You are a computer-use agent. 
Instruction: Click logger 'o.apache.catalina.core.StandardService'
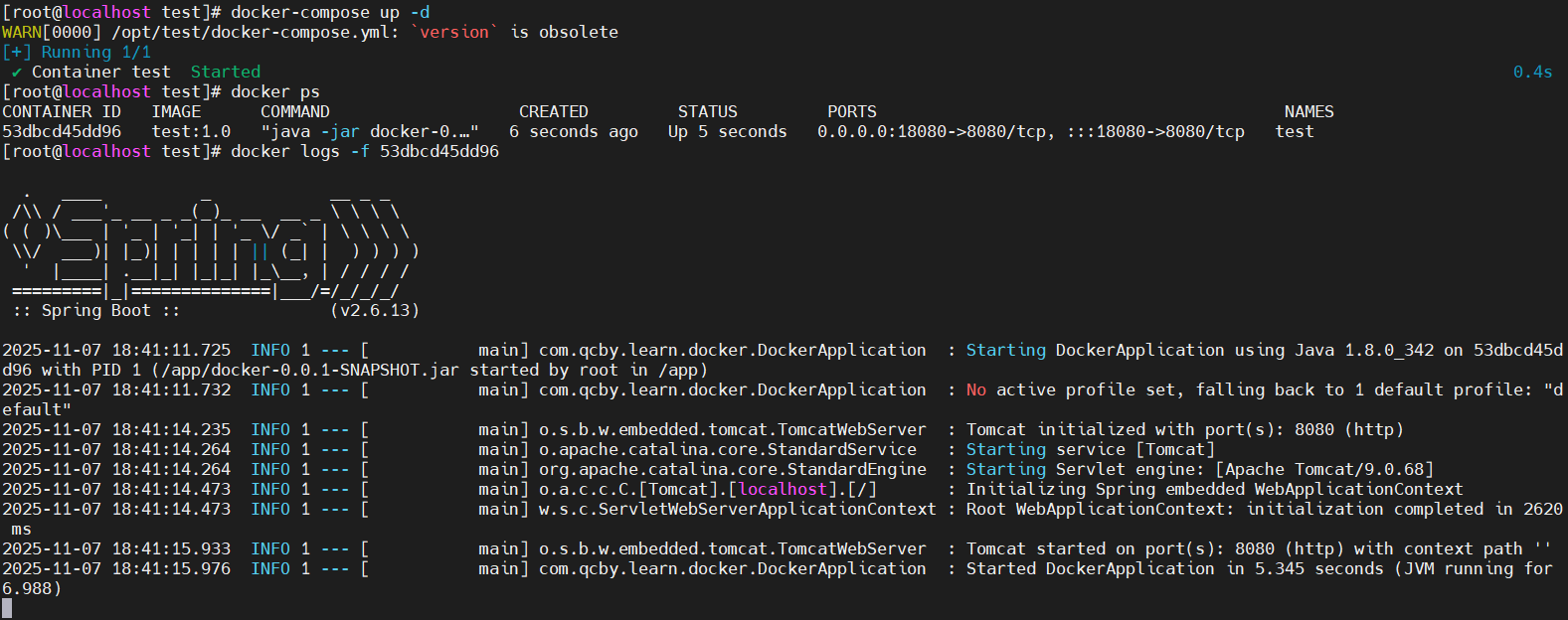(x=728, y=449)
